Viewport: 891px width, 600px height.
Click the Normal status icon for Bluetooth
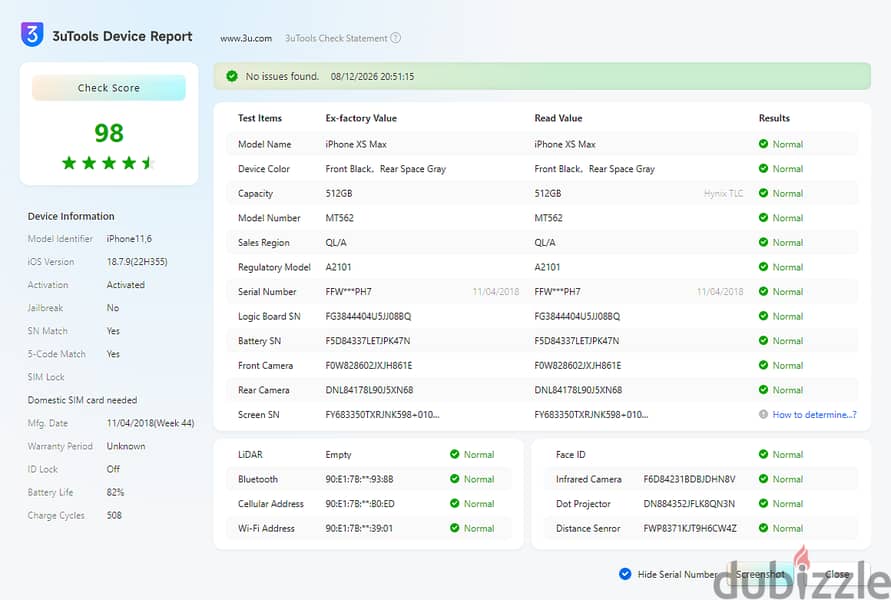pyautogui.click(x=455, y=479)
